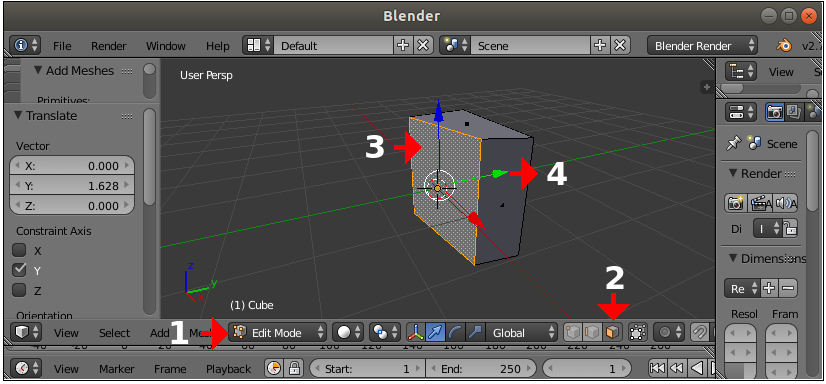826x384 pixels.
Task: Add new scene with plus button
Action: click(599, 45)
